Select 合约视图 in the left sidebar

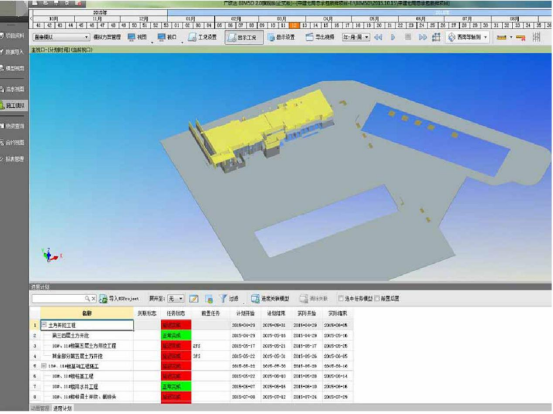click(x=13, y=142)
